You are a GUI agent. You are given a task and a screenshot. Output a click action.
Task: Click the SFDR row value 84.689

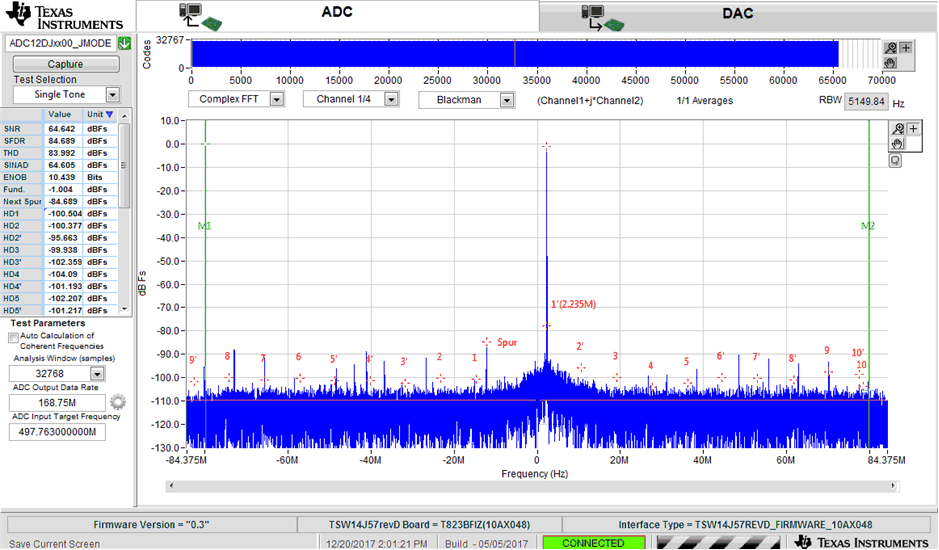coord(62,141)
